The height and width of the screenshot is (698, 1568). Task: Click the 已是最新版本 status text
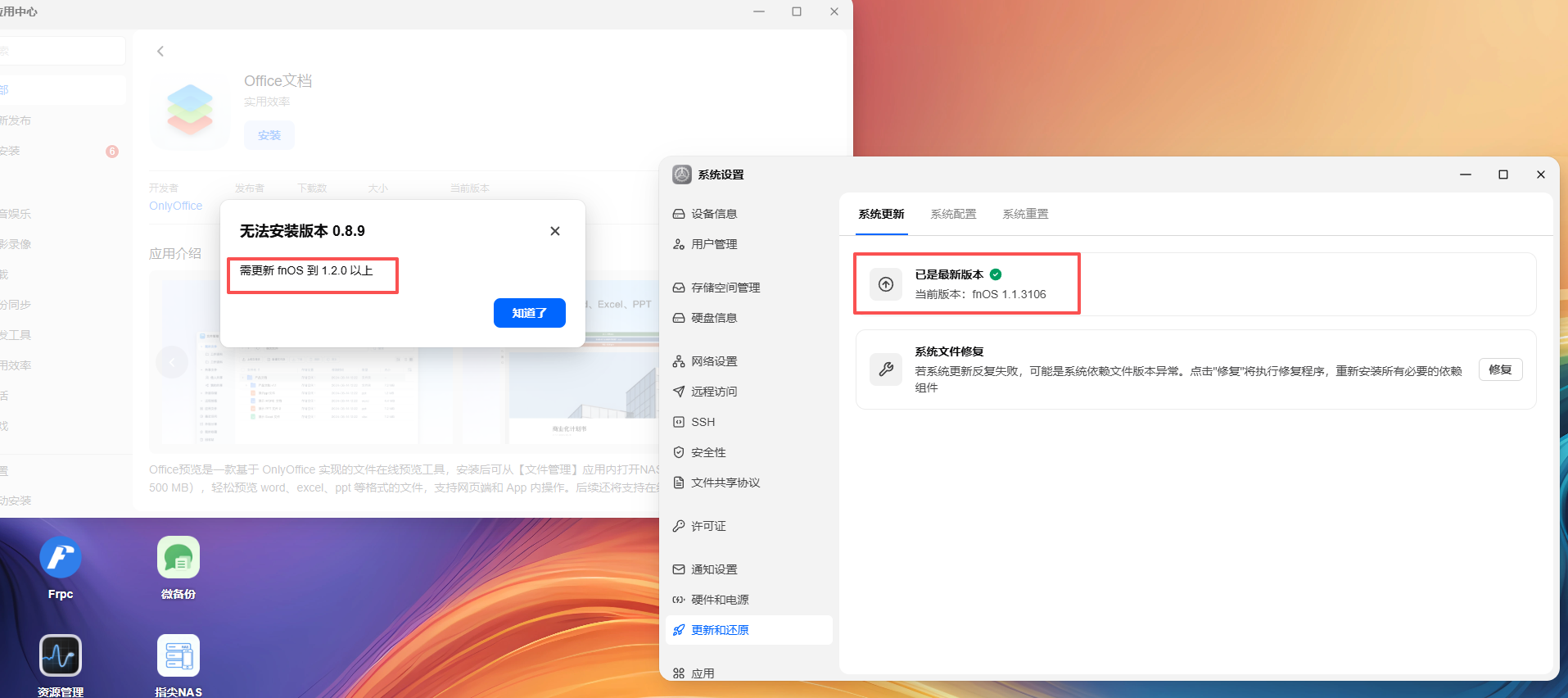pos(950,274)
